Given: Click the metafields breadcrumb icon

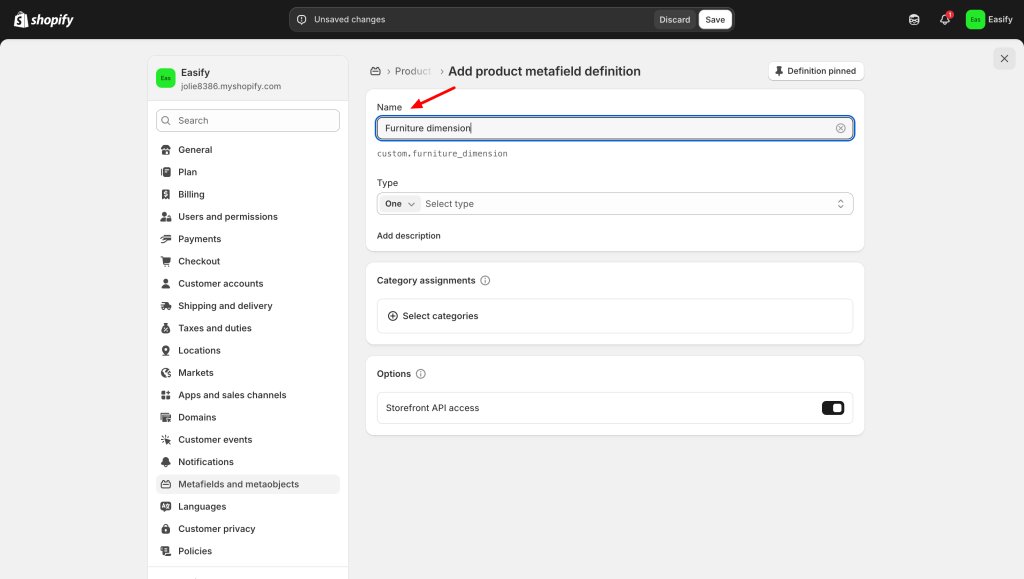Looking at the screenshot, I should point(376,71).
